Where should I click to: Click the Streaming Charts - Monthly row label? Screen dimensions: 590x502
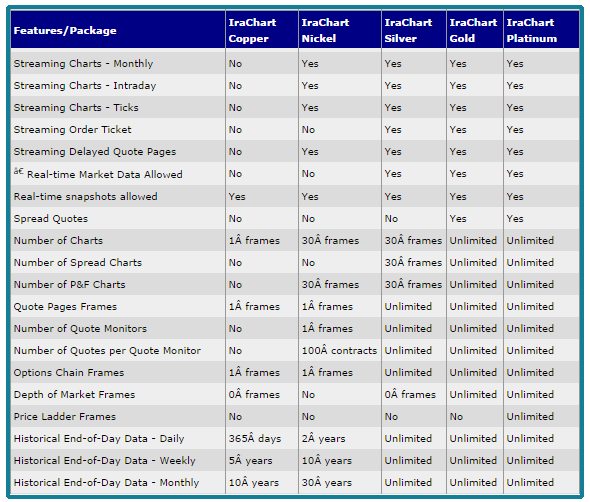83,64
